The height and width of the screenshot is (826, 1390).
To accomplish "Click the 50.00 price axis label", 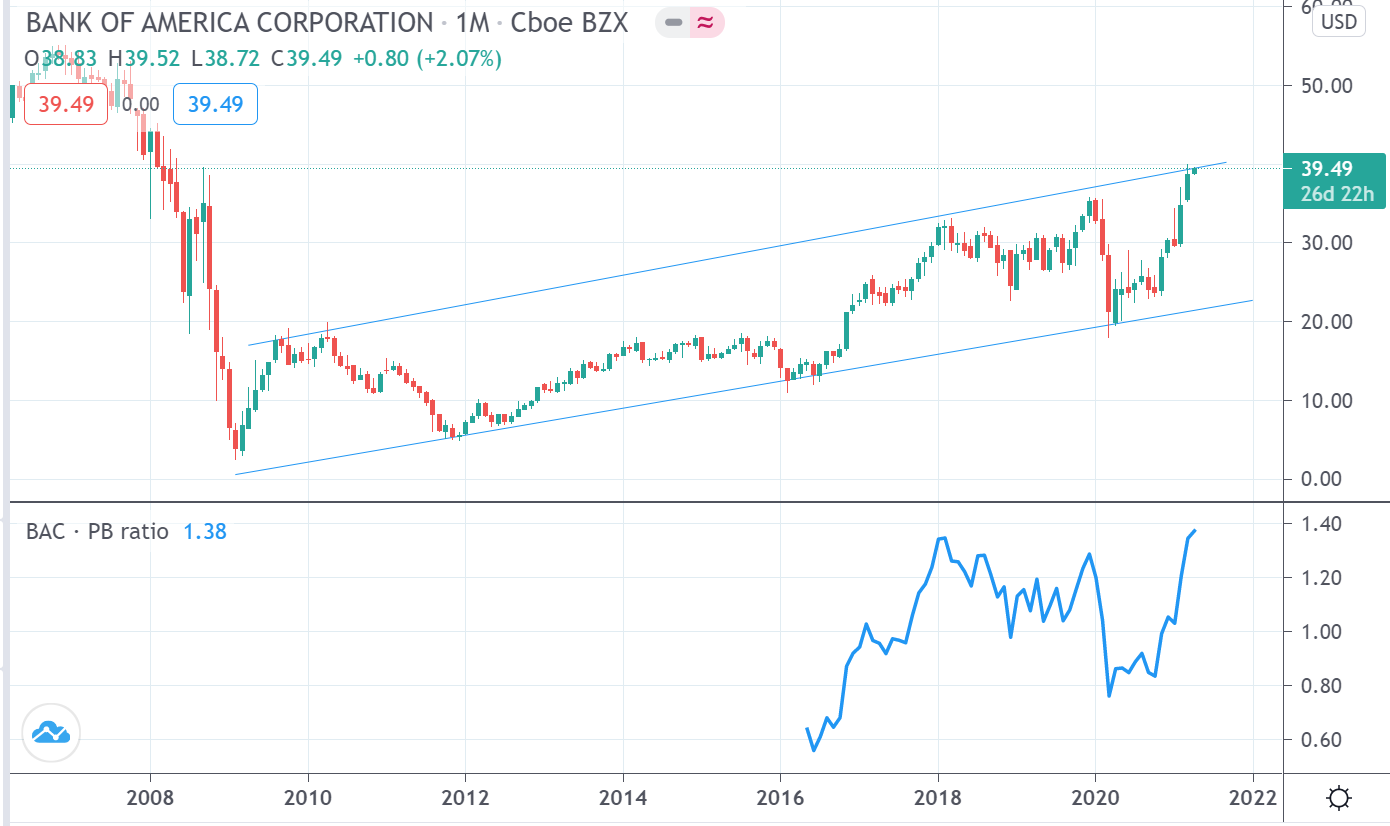I will (x=1325, y=86).
